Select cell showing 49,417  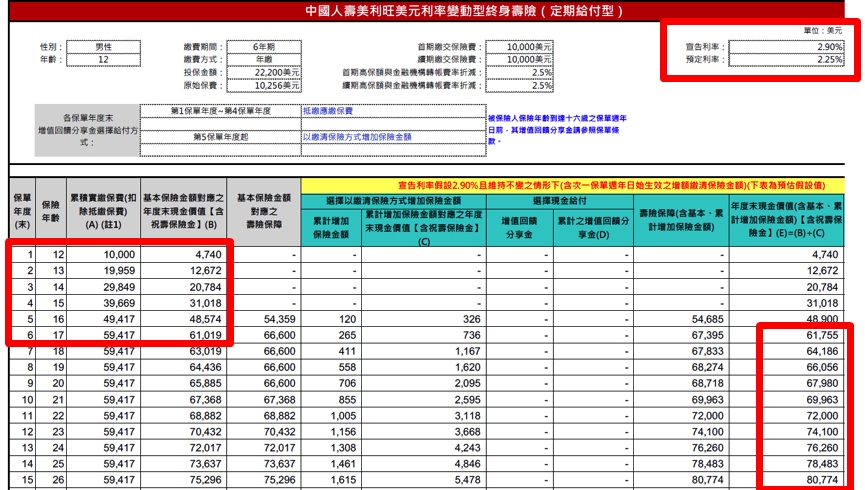[103, 319]
